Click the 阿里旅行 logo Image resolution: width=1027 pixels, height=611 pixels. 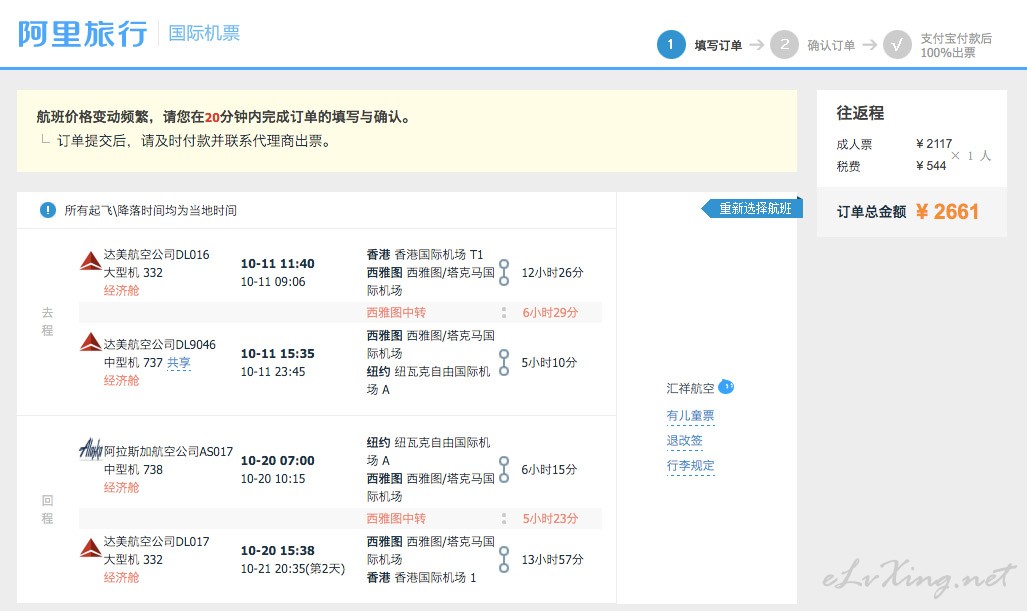(x=83, y=33)
